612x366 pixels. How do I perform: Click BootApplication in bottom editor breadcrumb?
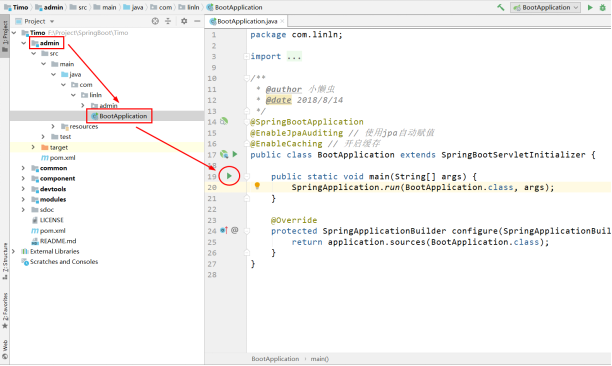tap(275, 359)
